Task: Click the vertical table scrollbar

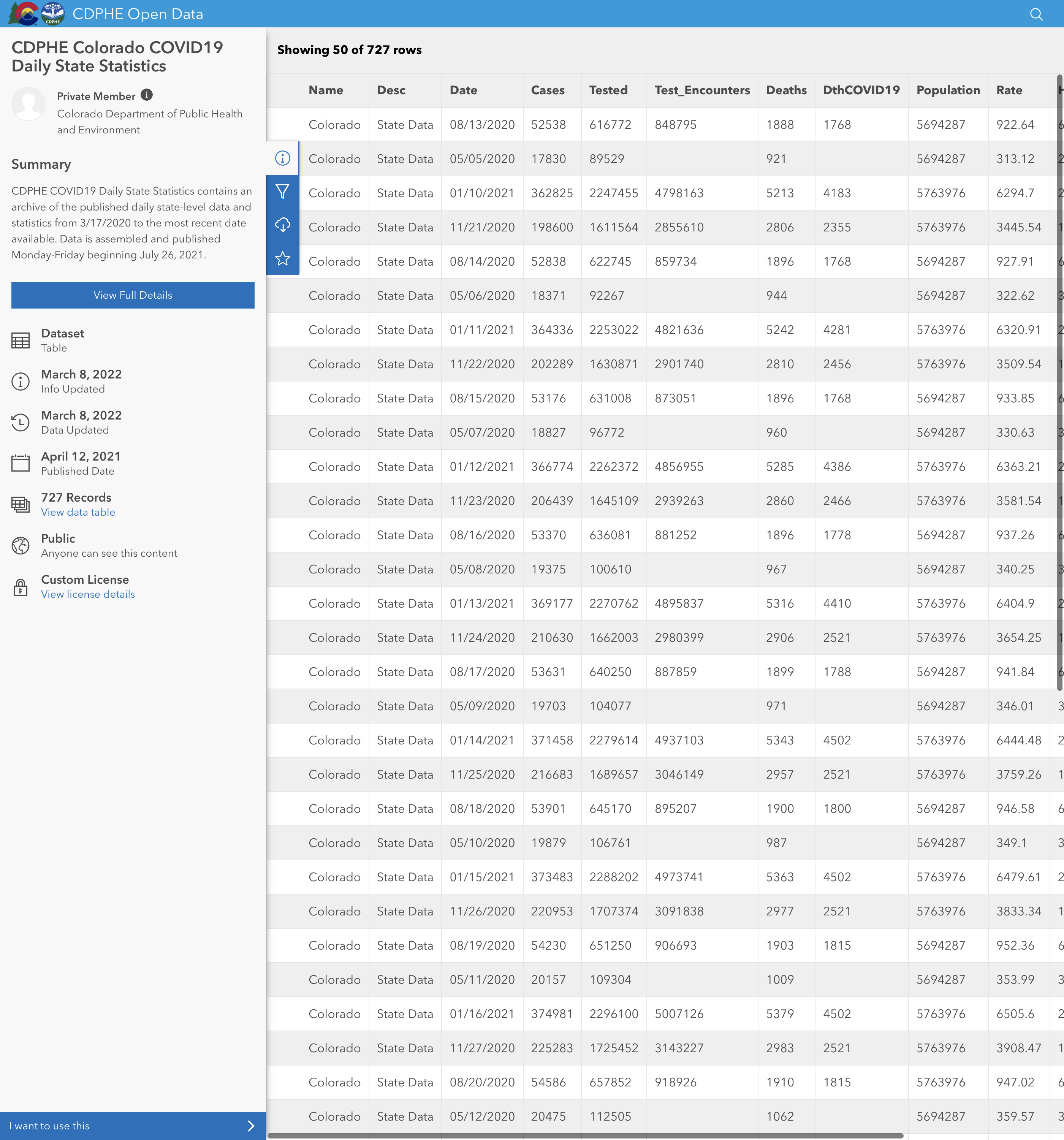Action: click(x=1060, y=382)
